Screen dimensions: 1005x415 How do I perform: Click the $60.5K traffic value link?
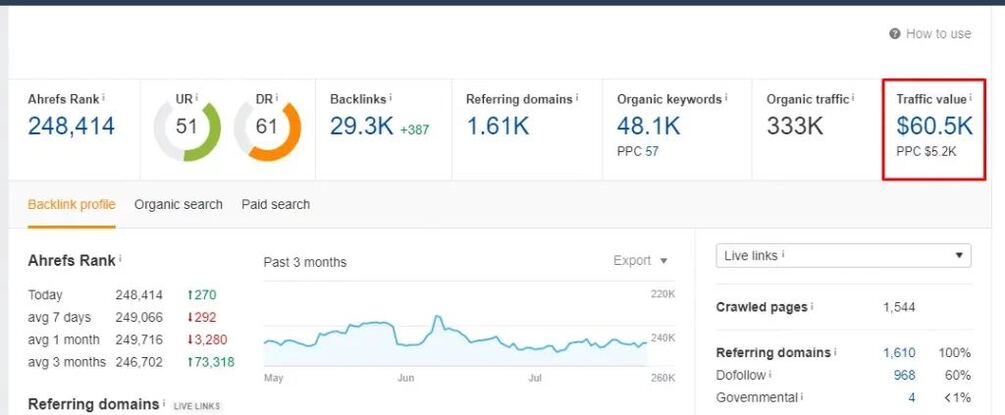click(934, 127)
